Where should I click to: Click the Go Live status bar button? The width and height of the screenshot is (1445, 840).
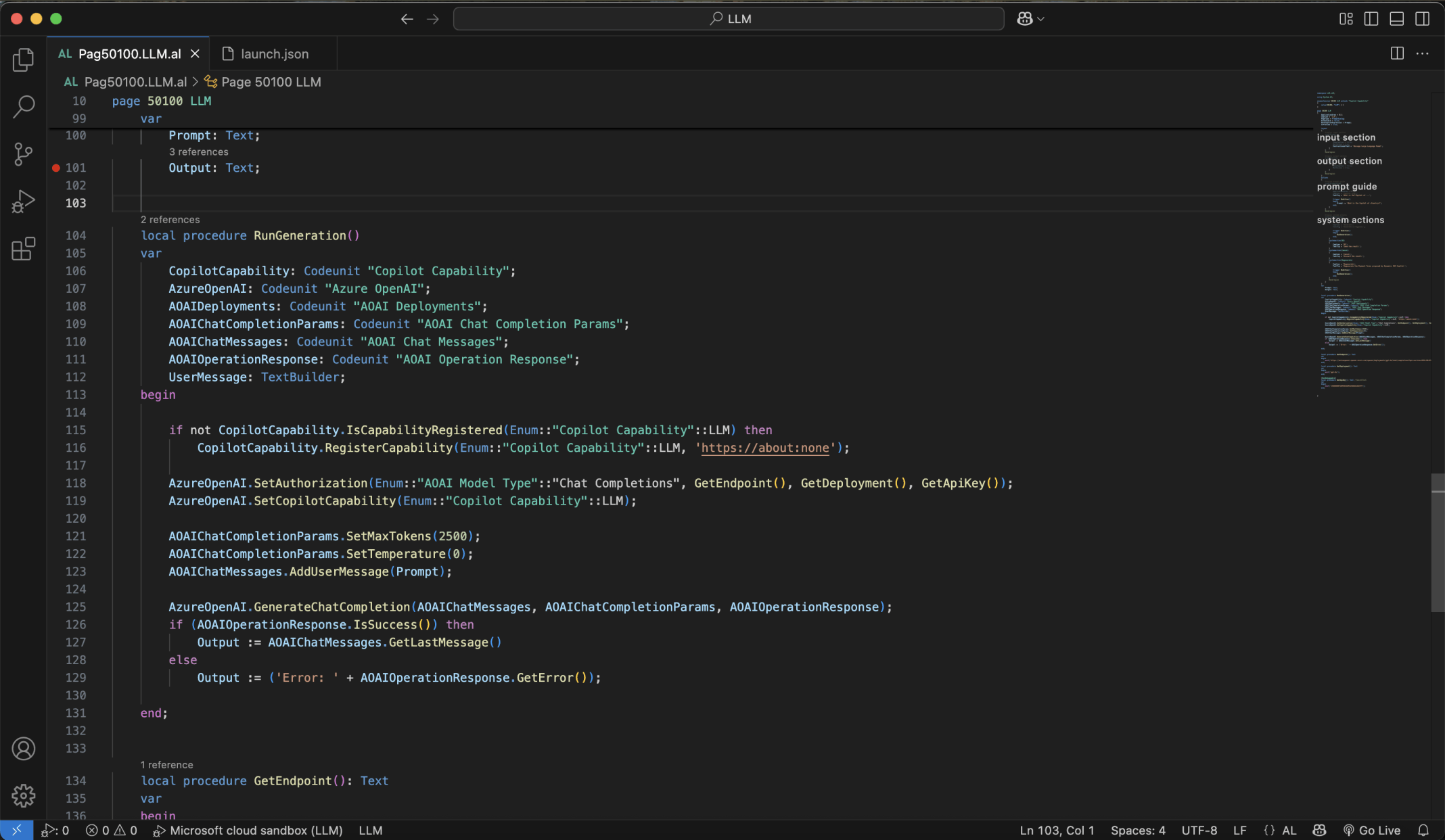pos(1372,831)
